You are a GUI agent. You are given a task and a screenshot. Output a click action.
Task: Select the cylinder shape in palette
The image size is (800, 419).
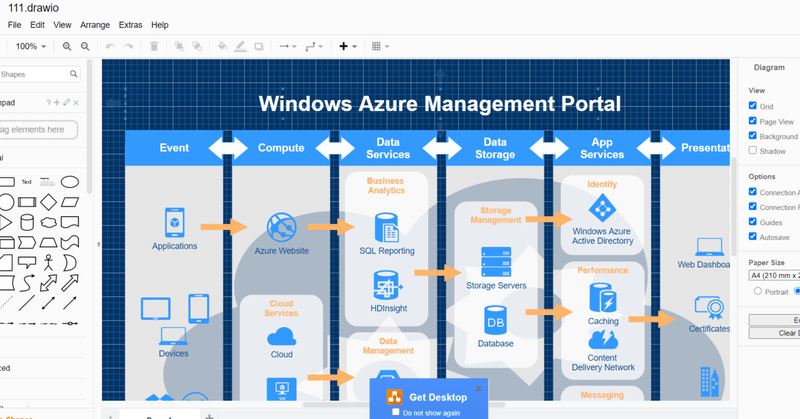[x=27, y=223]
